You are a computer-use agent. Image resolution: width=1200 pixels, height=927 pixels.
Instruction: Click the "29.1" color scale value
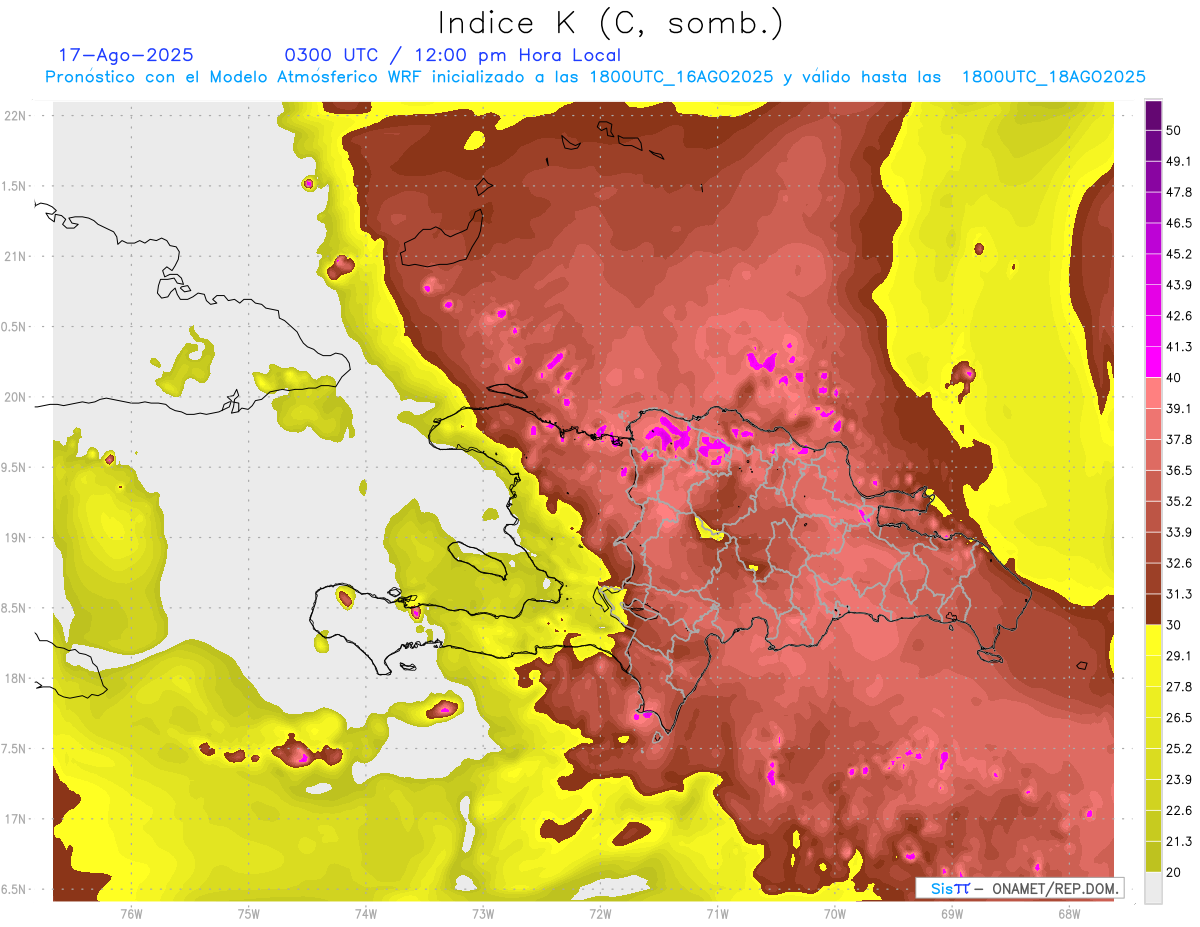tap(1179, 656)
